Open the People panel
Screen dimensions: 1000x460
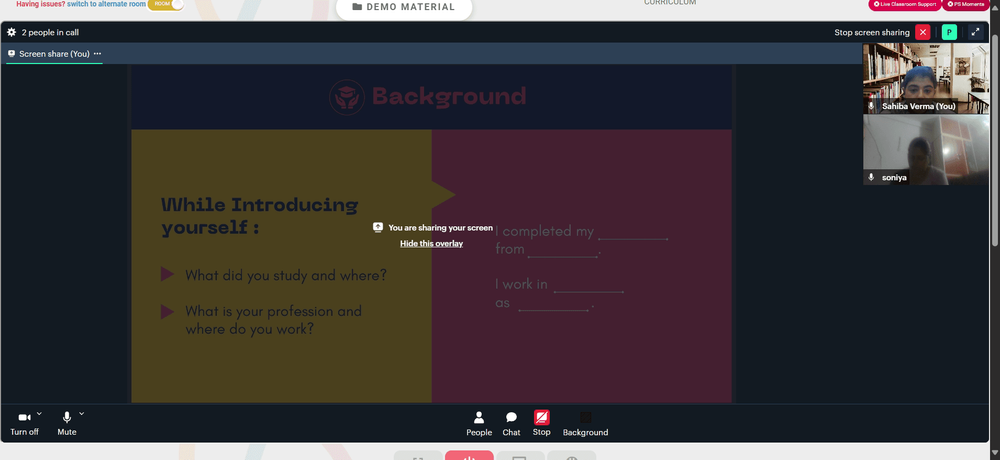click(479, 424)
